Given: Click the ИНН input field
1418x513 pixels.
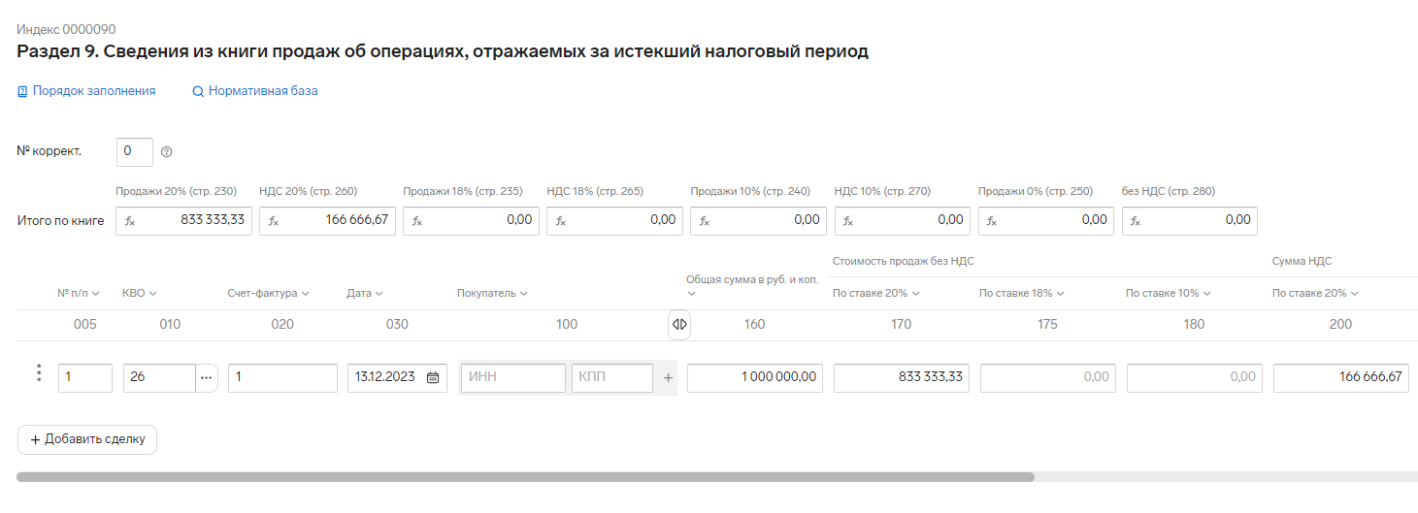Looking at the screenshot, I should point(512,378).
